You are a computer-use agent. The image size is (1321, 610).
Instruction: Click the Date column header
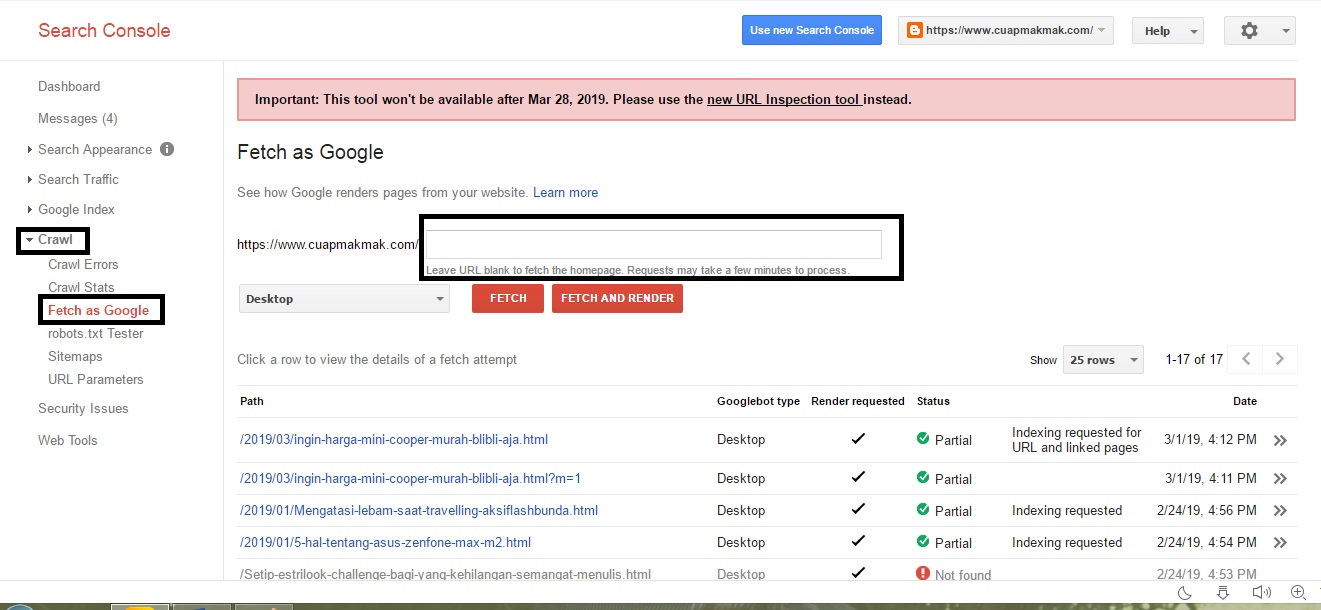1245,401
